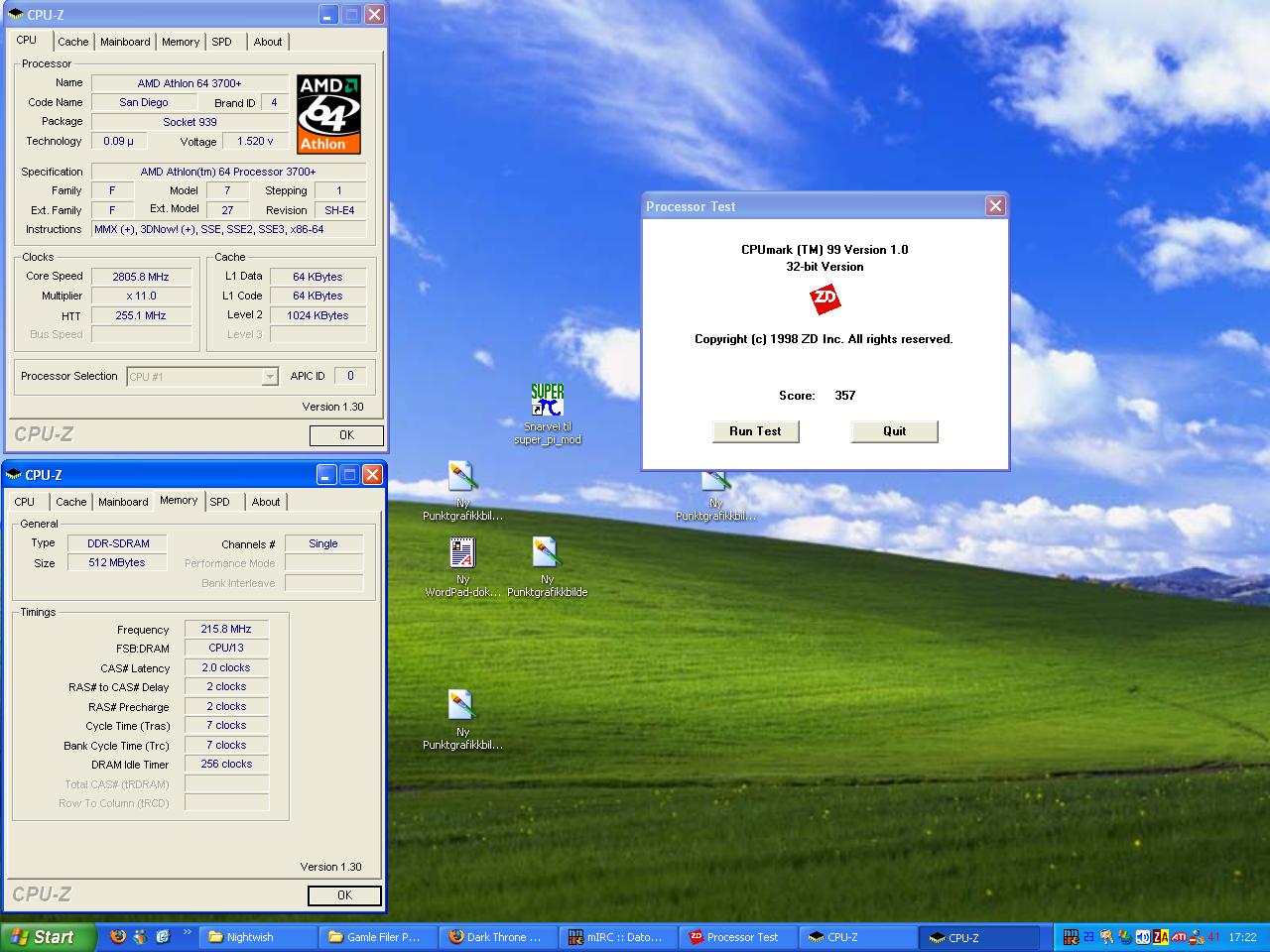Open Memory tab in top CPU-Z

[181, 42]
